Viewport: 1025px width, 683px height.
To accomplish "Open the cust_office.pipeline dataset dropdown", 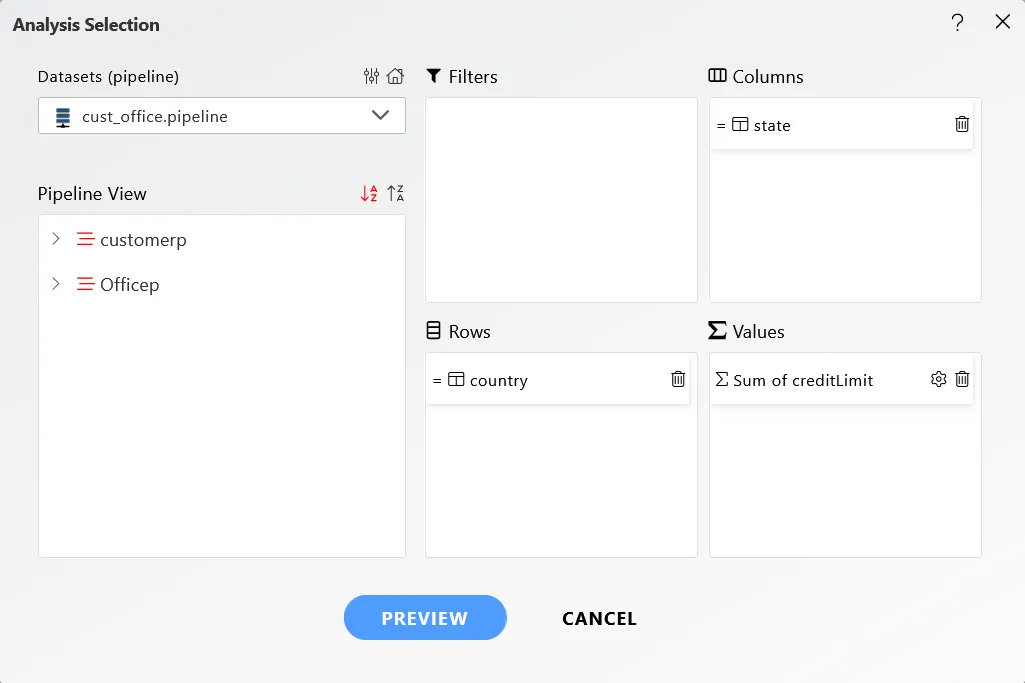I will click(222, 116).
